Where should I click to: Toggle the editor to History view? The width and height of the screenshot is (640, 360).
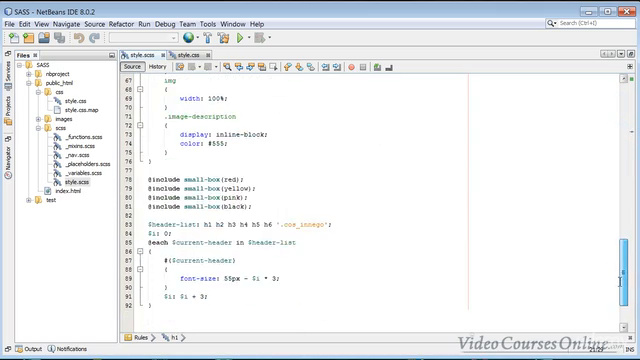click(x=158, y=67)
